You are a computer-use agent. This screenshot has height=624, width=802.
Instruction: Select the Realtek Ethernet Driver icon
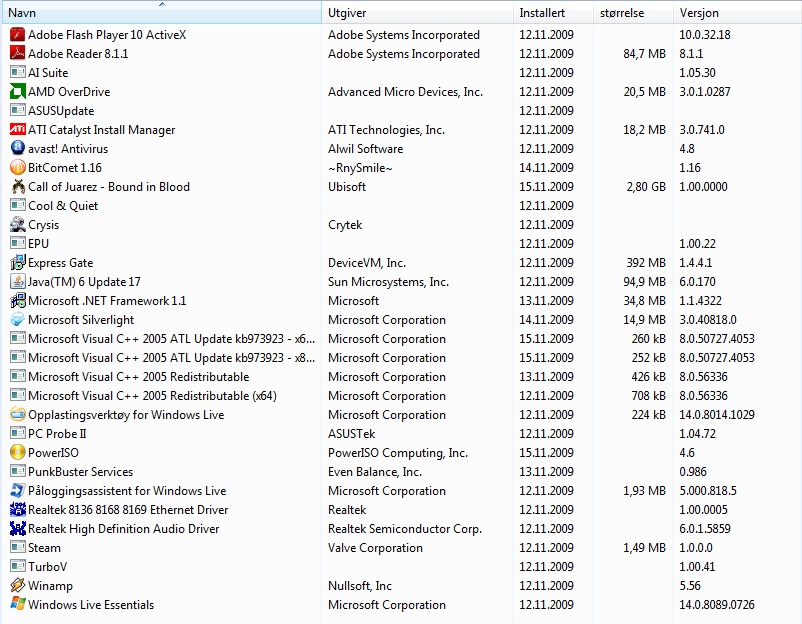[x=17, y=509]
